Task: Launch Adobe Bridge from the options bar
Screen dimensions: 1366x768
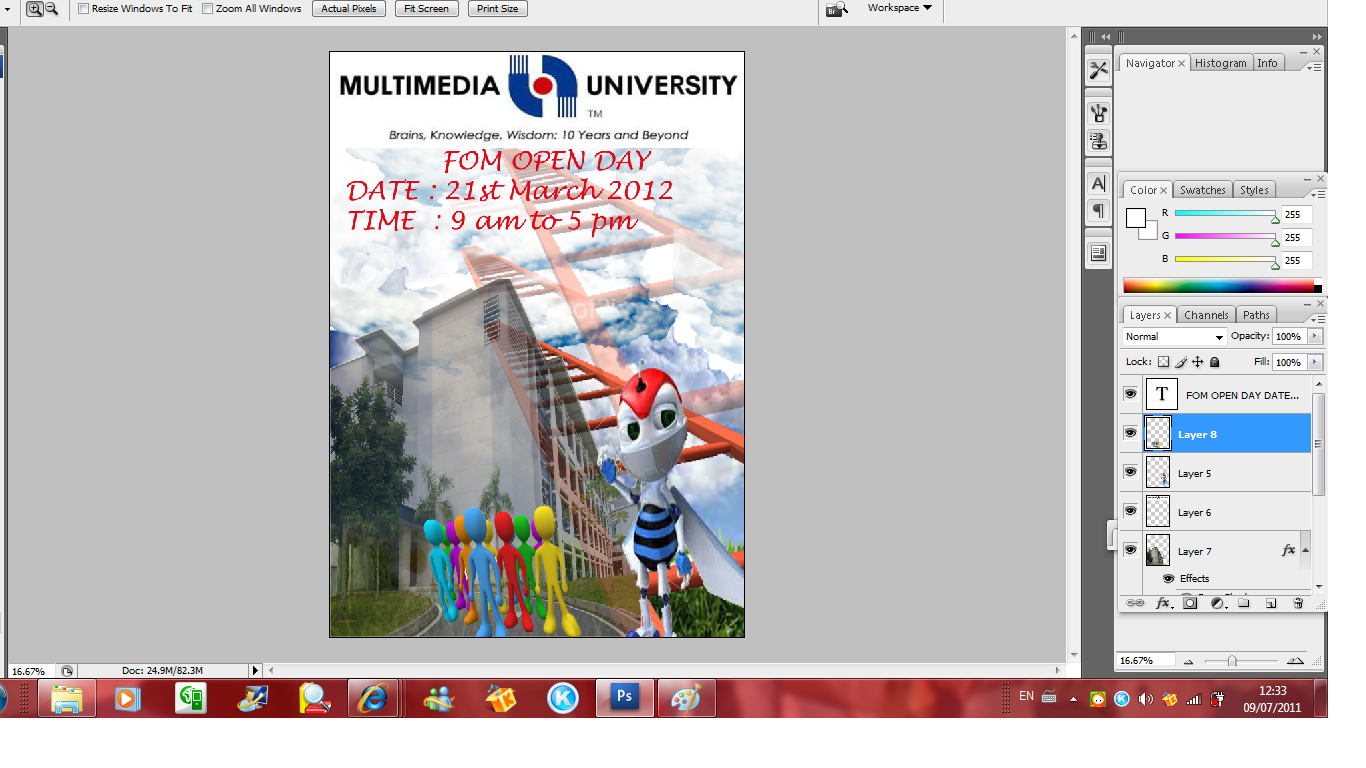Action: pyautogui.click(x=836, y=9)
